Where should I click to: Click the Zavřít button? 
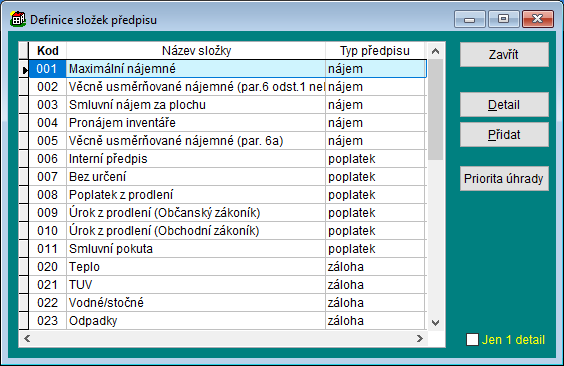(x=504, y=55)
